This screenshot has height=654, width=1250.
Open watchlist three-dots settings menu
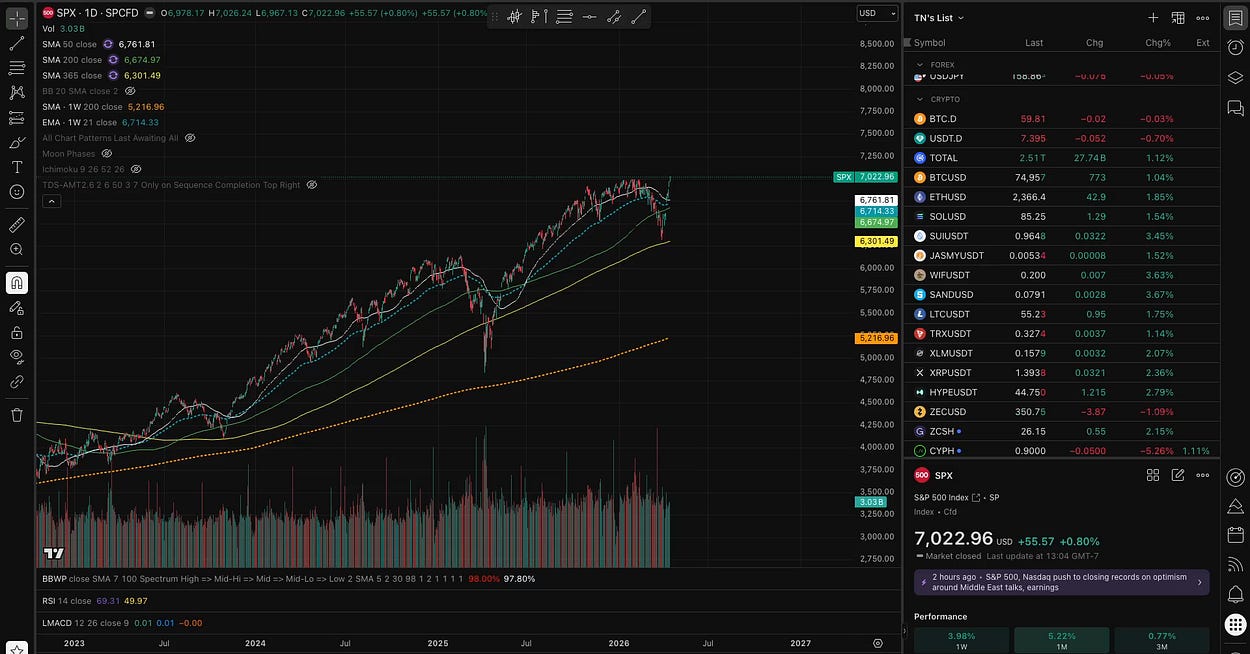point(1203,18)
